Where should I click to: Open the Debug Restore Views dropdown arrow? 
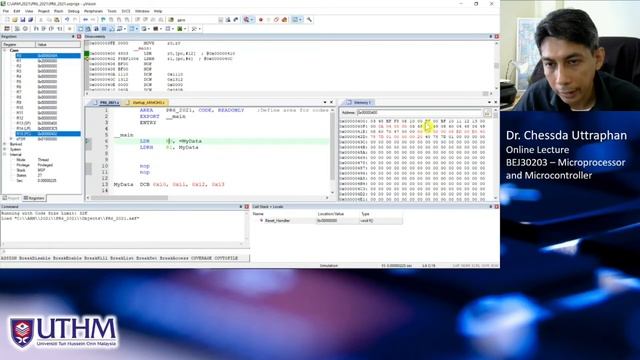pos(200,29)
